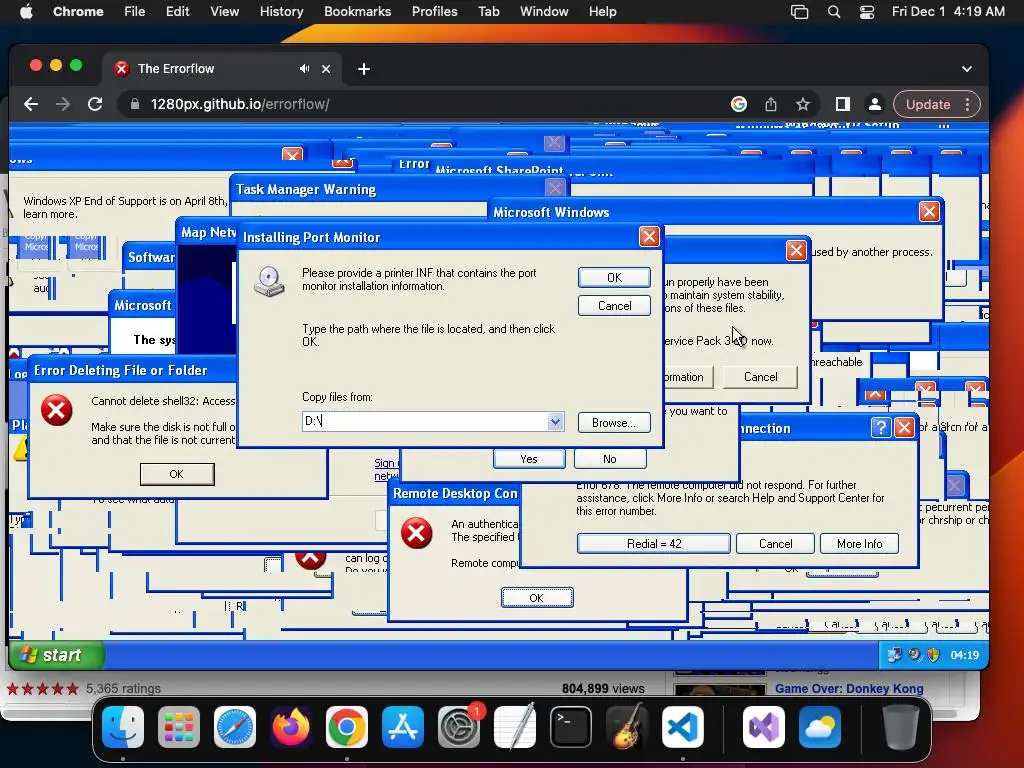Cancel the Installing Port Monitor dialog
The height and width of the screenshot is (768, 1024).
[x=614, y=306]
